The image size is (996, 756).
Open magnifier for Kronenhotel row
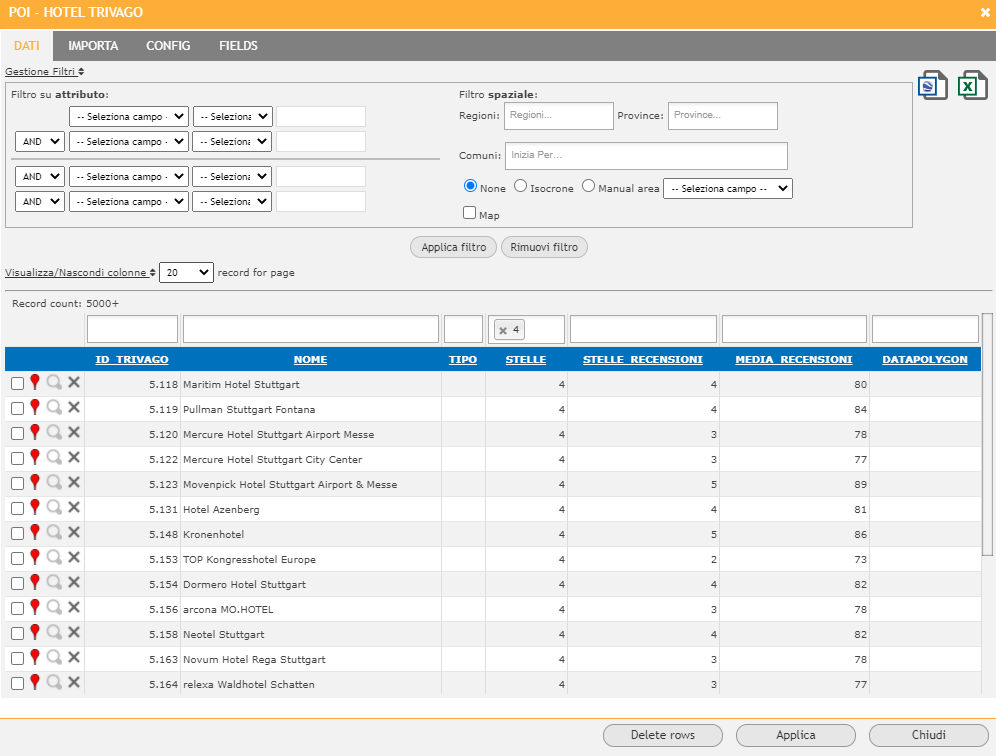(55, 532)
